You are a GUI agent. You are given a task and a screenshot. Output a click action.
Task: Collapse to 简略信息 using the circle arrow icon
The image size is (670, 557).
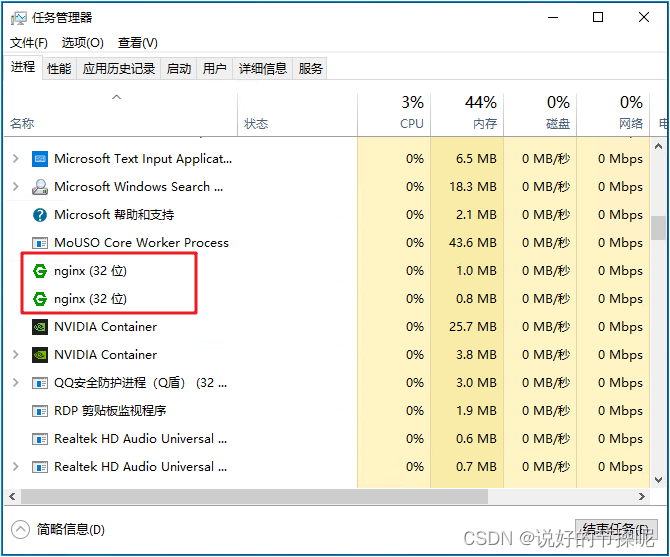tap(21, 530)
